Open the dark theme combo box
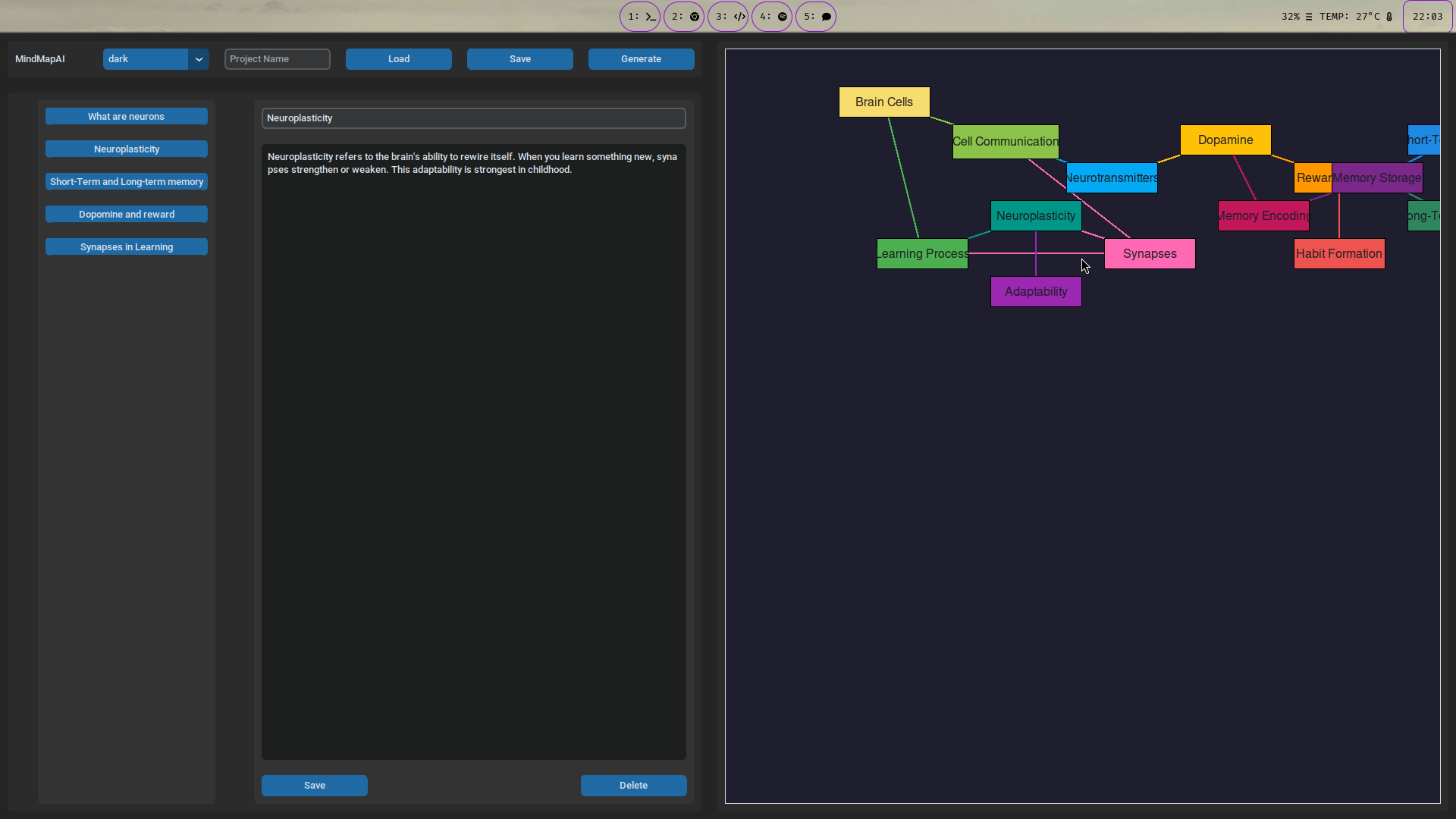The width and height of the screenshot is (1456, 819). pos(146,59)
